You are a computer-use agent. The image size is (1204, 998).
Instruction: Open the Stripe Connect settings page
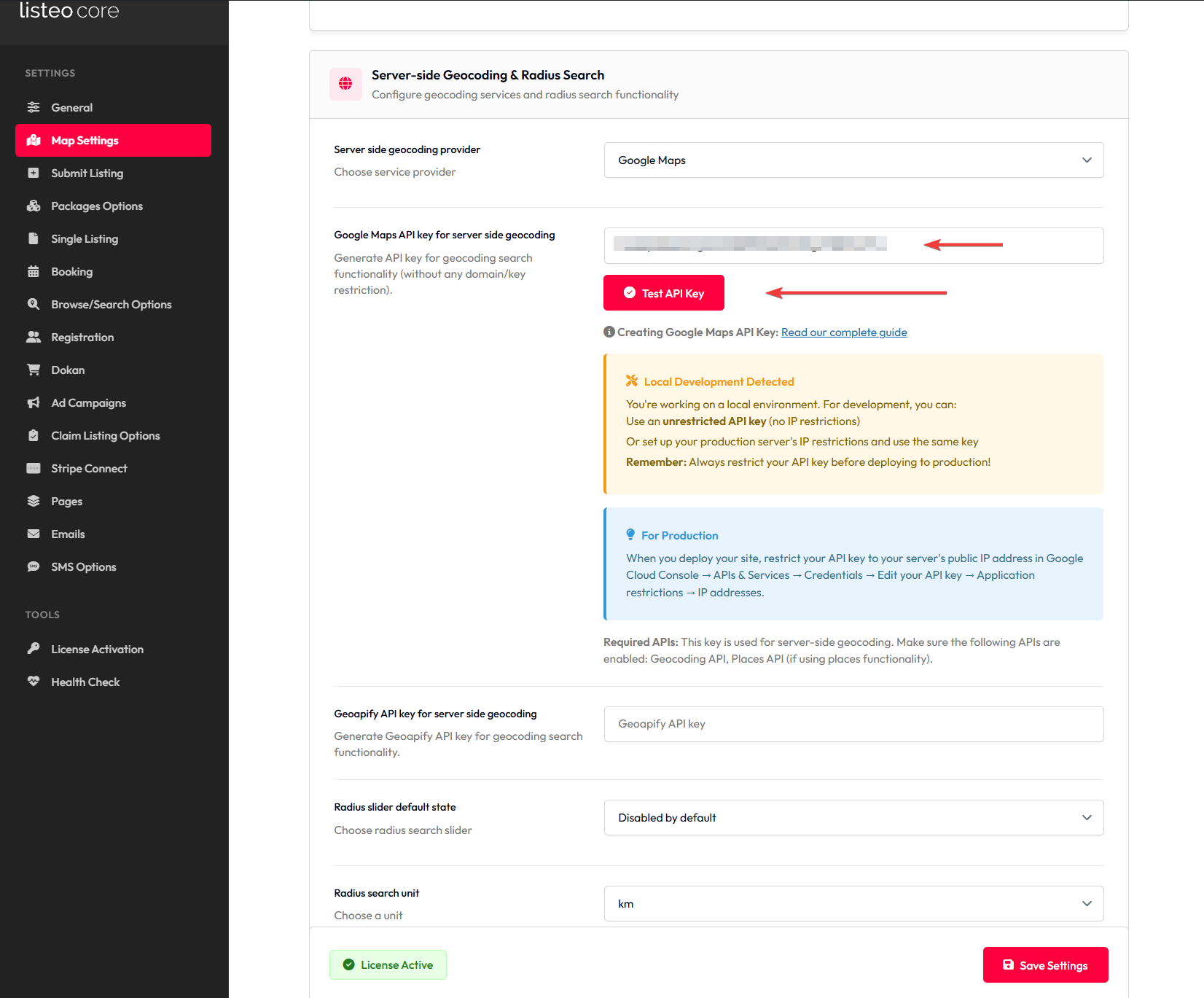click(x=89, y=469)
